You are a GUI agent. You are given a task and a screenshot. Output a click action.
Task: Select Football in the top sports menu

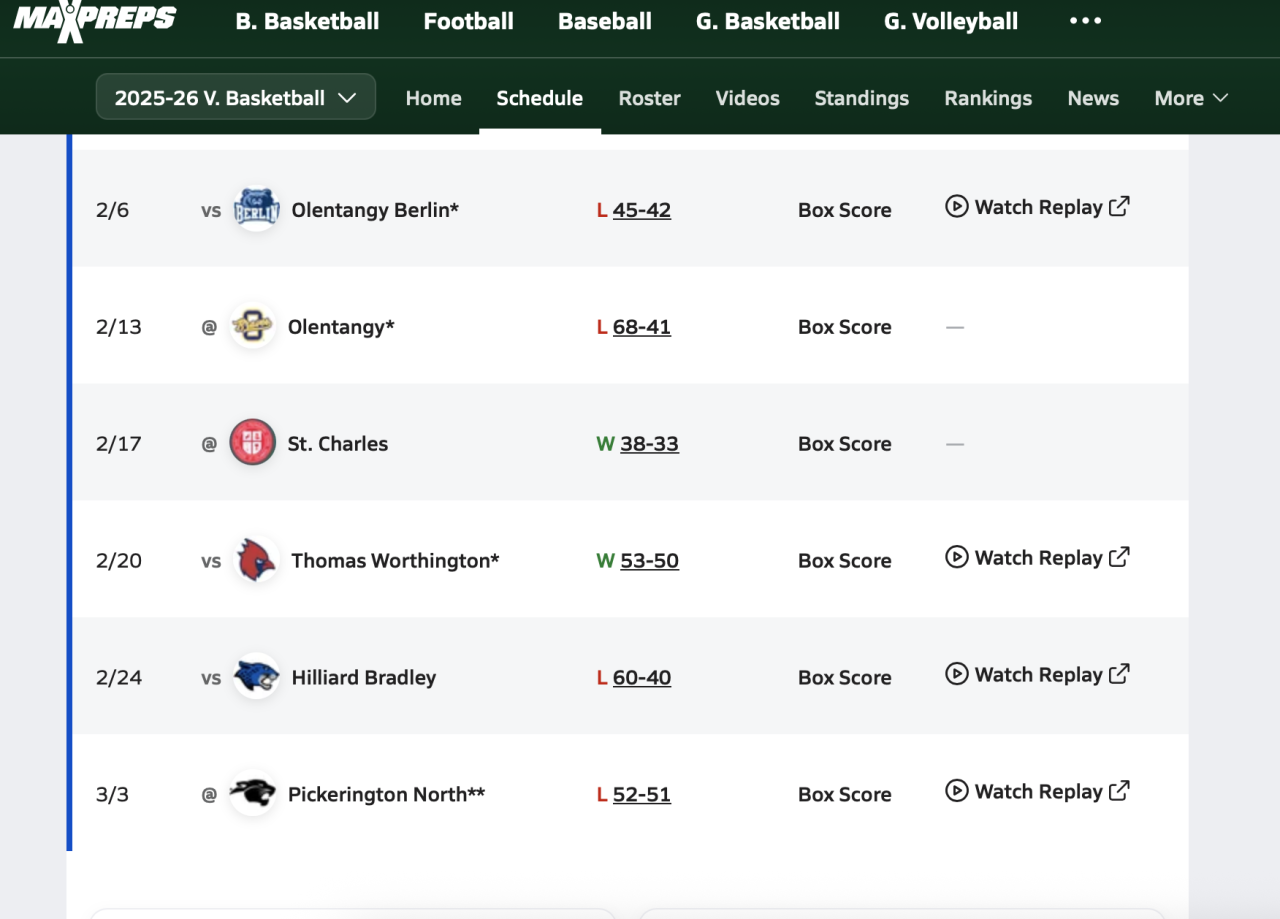coord(468,21)
